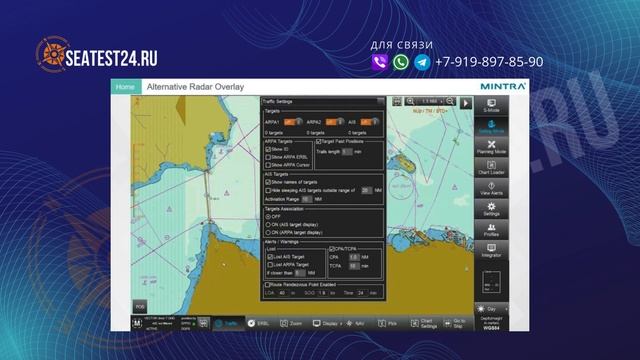Toggle the ARPA1 targets switch

pyautogui.click(x=292, y=122)
